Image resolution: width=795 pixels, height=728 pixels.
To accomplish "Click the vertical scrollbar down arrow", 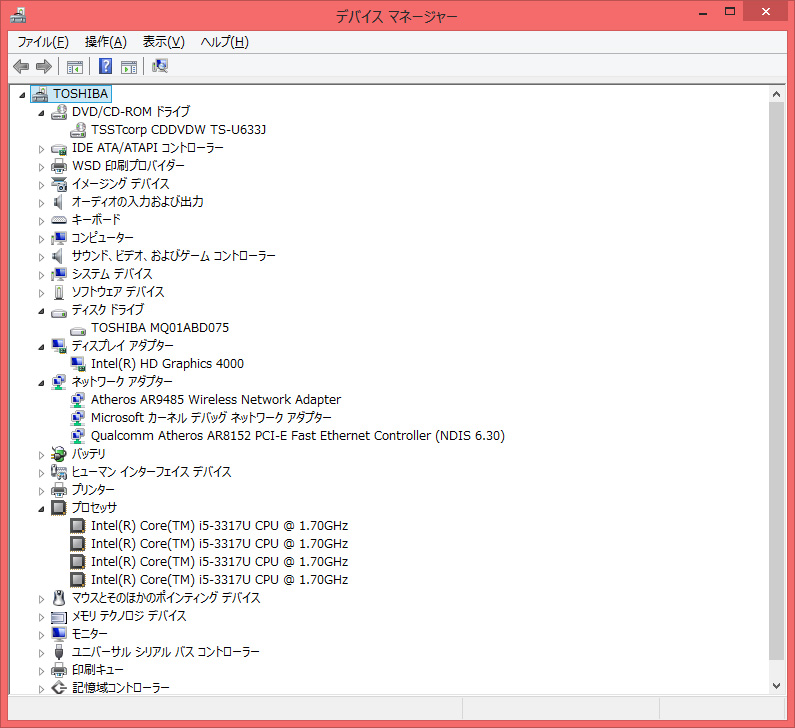I will tap(777, 685).
